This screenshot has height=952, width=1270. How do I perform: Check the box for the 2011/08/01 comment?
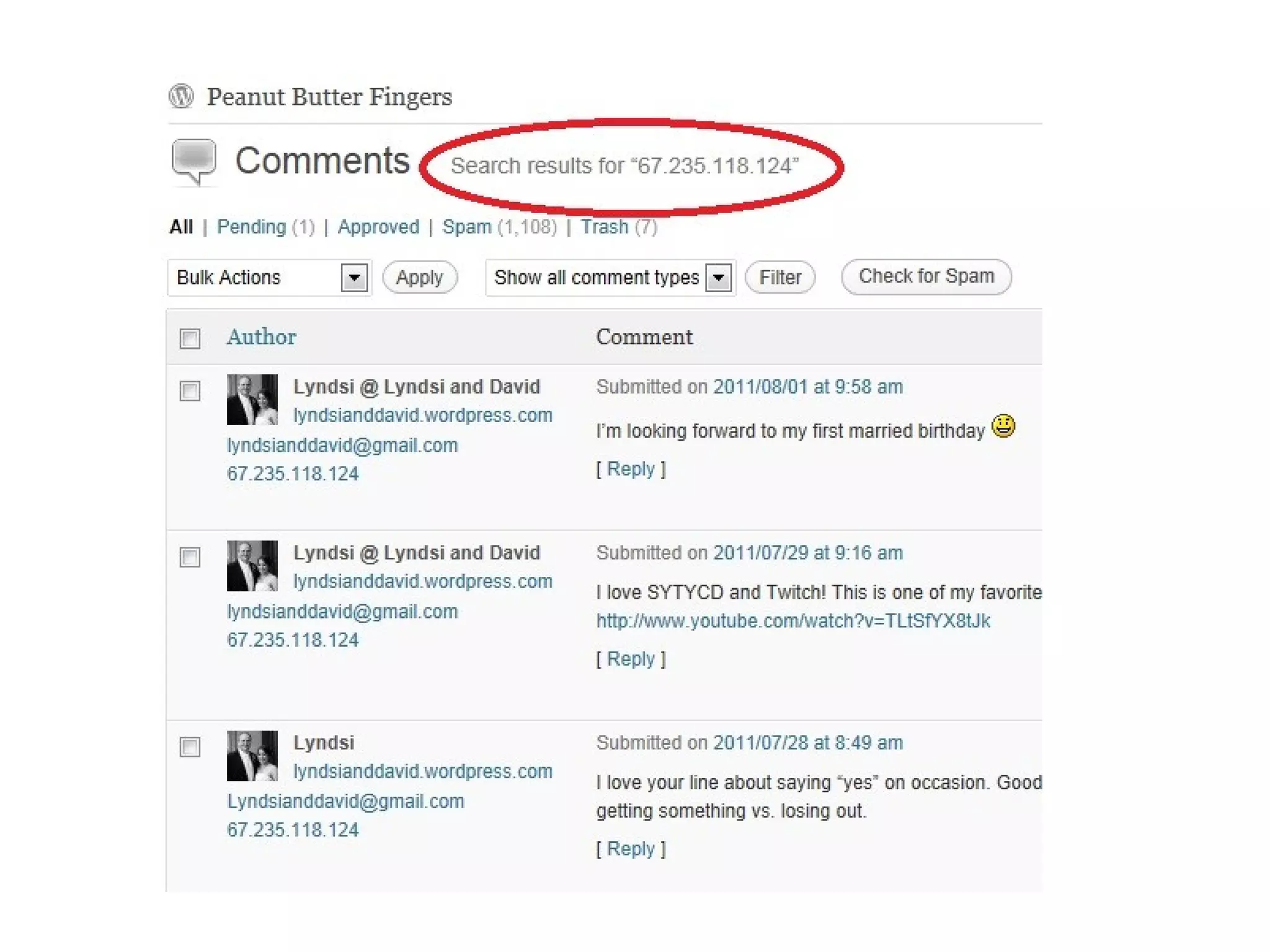pyautogui.click(x=190, y=391)
